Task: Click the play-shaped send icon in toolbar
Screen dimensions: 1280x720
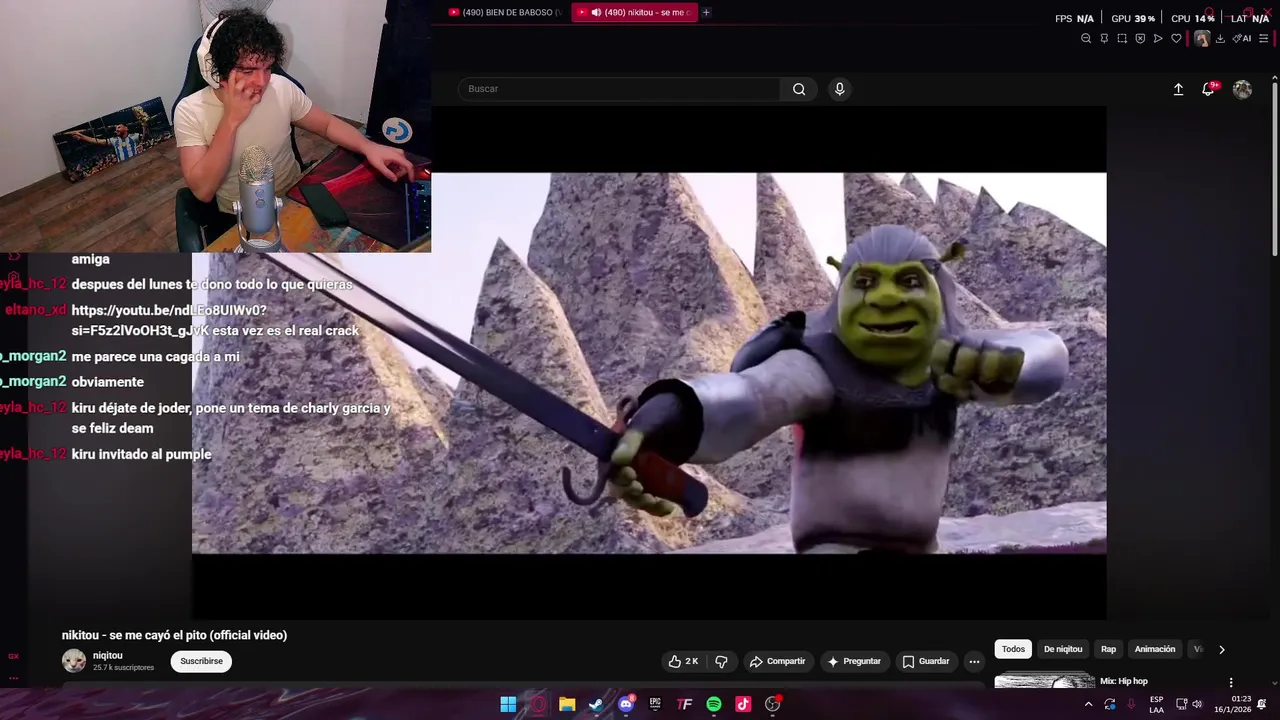Action: [x=1158, y=39]
